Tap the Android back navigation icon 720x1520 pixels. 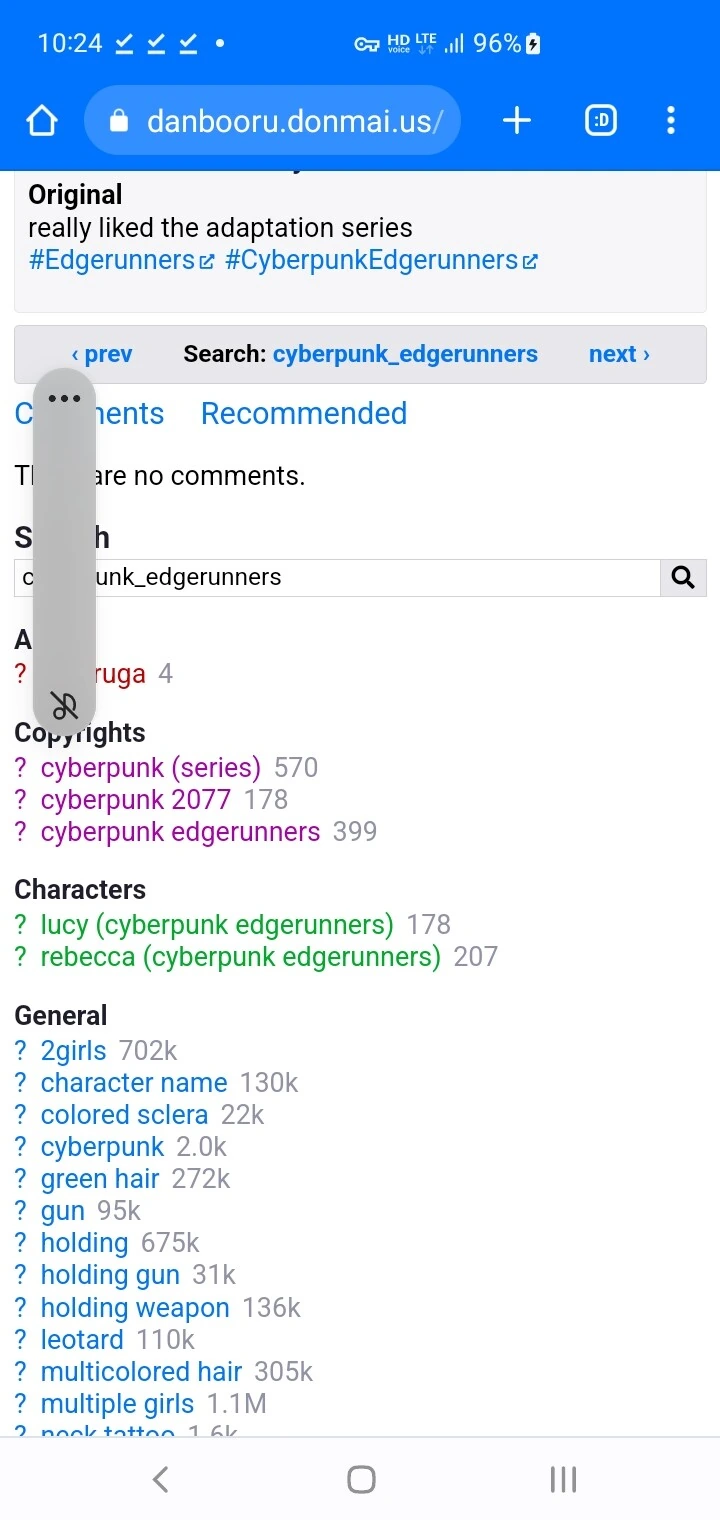click(x=160, y=1479)
